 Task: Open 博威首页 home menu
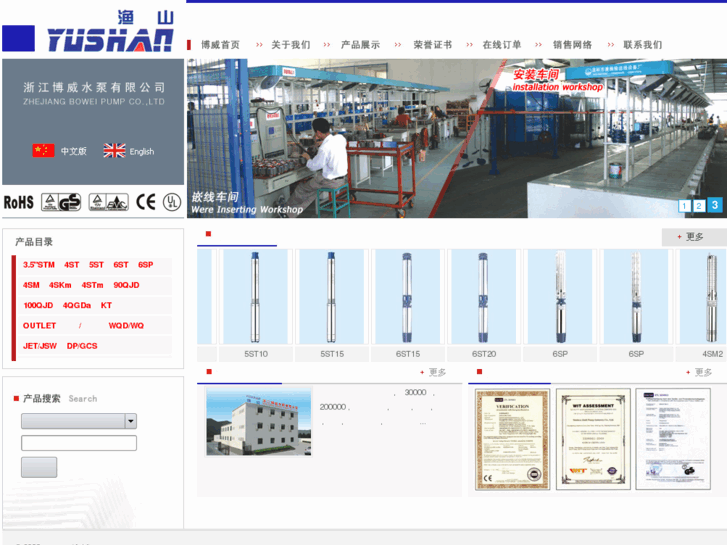[x=220, y=45]
